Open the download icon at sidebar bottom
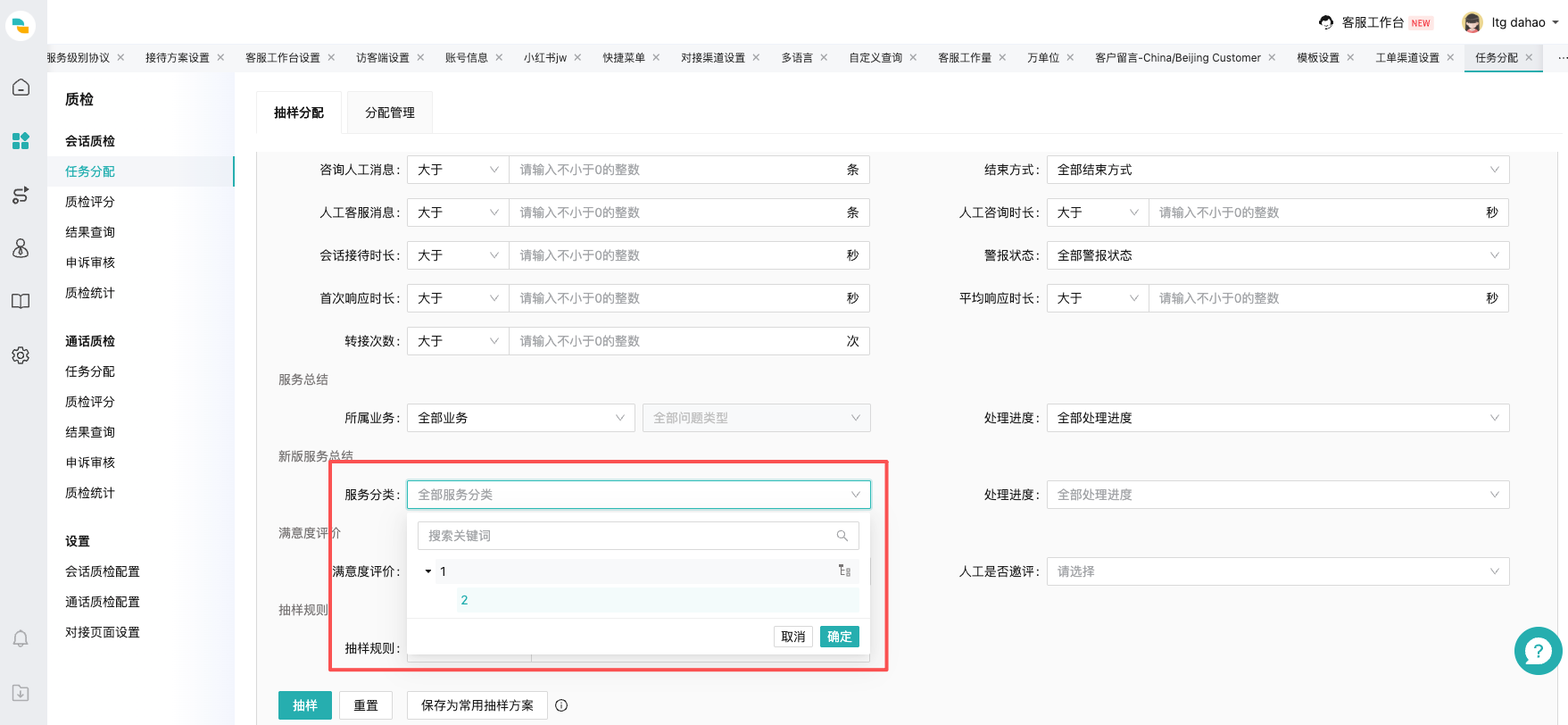Image resolution: width=1568 pixels, height=725 pixels. [21, 693]
